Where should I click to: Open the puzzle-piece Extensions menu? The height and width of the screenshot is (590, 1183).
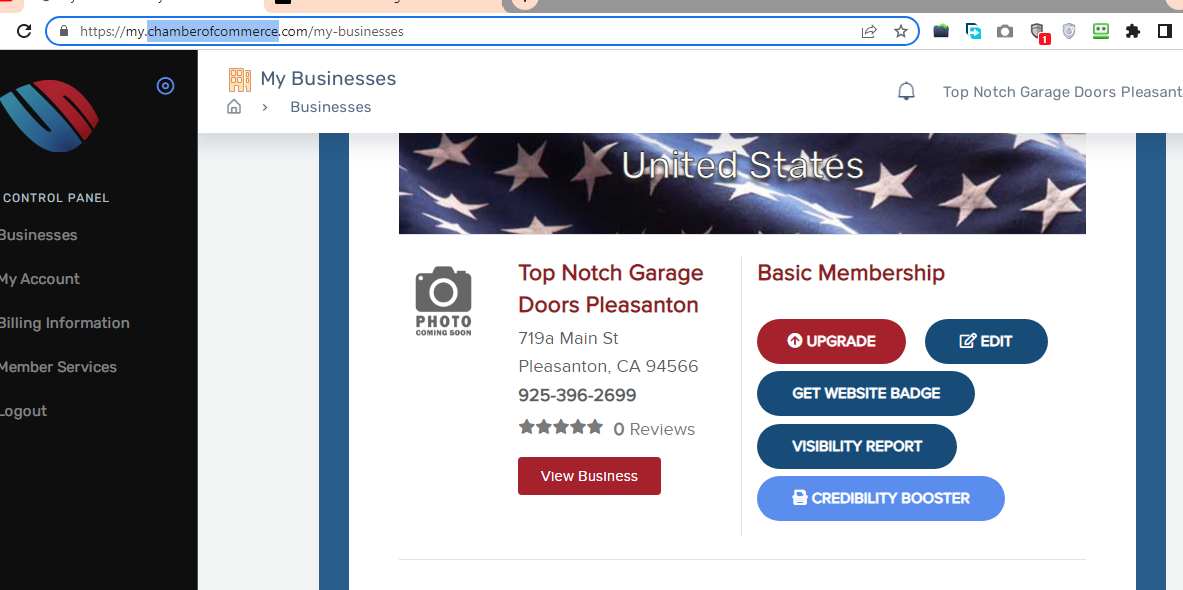pos(1132,31)
